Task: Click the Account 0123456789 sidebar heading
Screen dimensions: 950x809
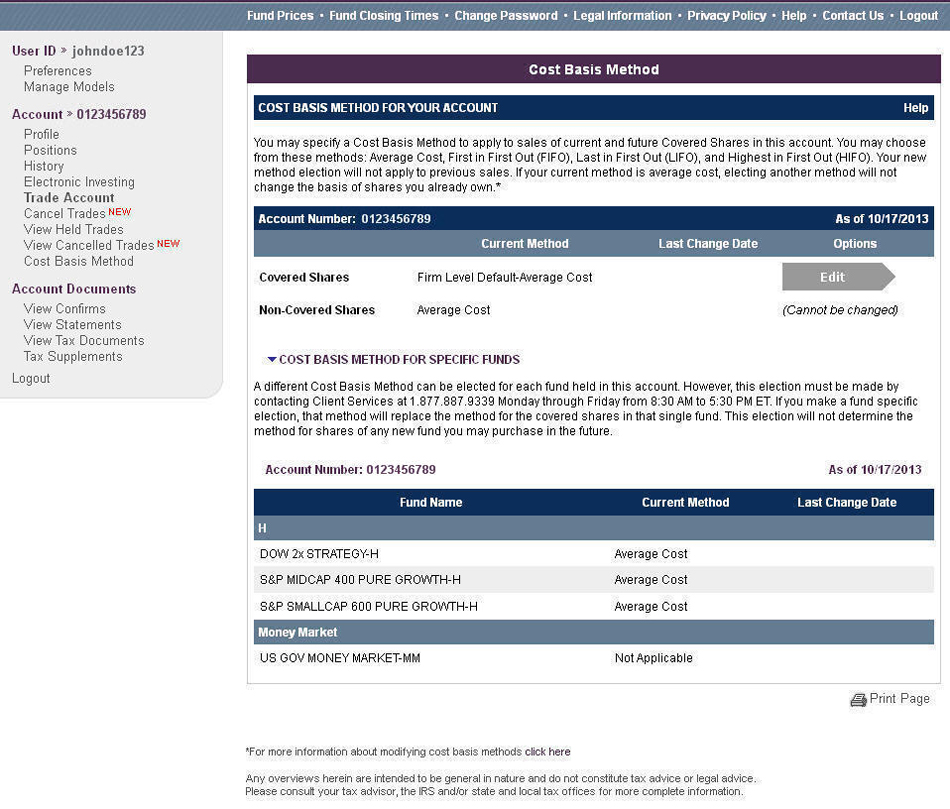Action: point(79,115)
